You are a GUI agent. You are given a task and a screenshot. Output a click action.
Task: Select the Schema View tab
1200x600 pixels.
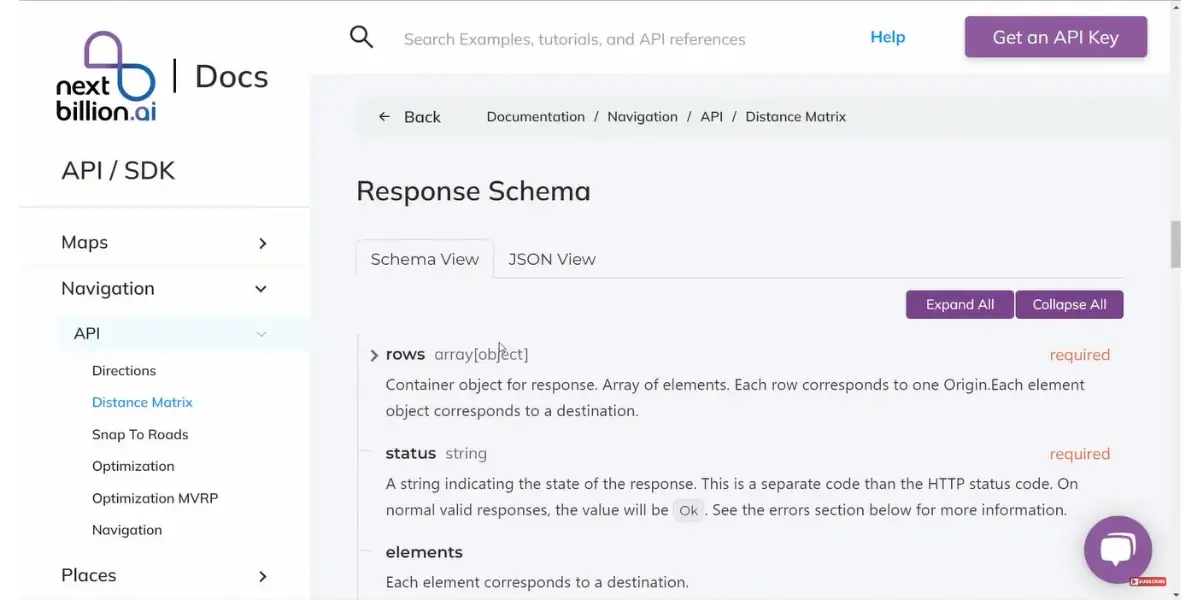[x=425, y=259]
